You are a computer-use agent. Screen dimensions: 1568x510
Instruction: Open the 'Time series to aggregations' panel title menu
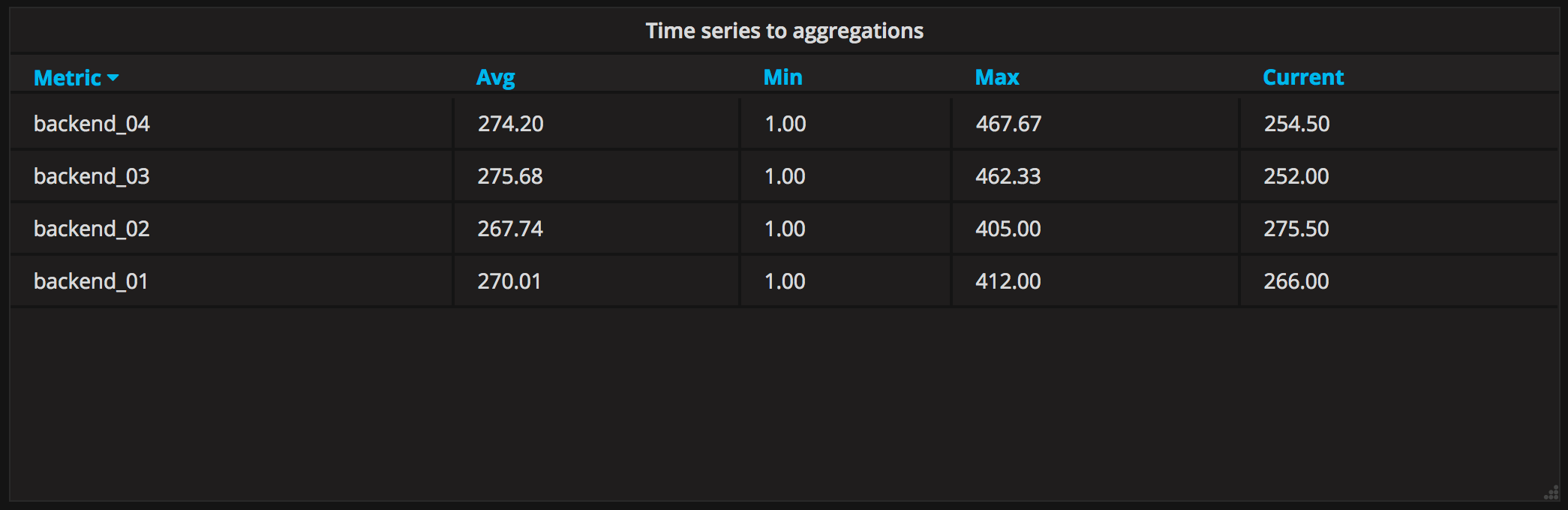coord(784,31)
